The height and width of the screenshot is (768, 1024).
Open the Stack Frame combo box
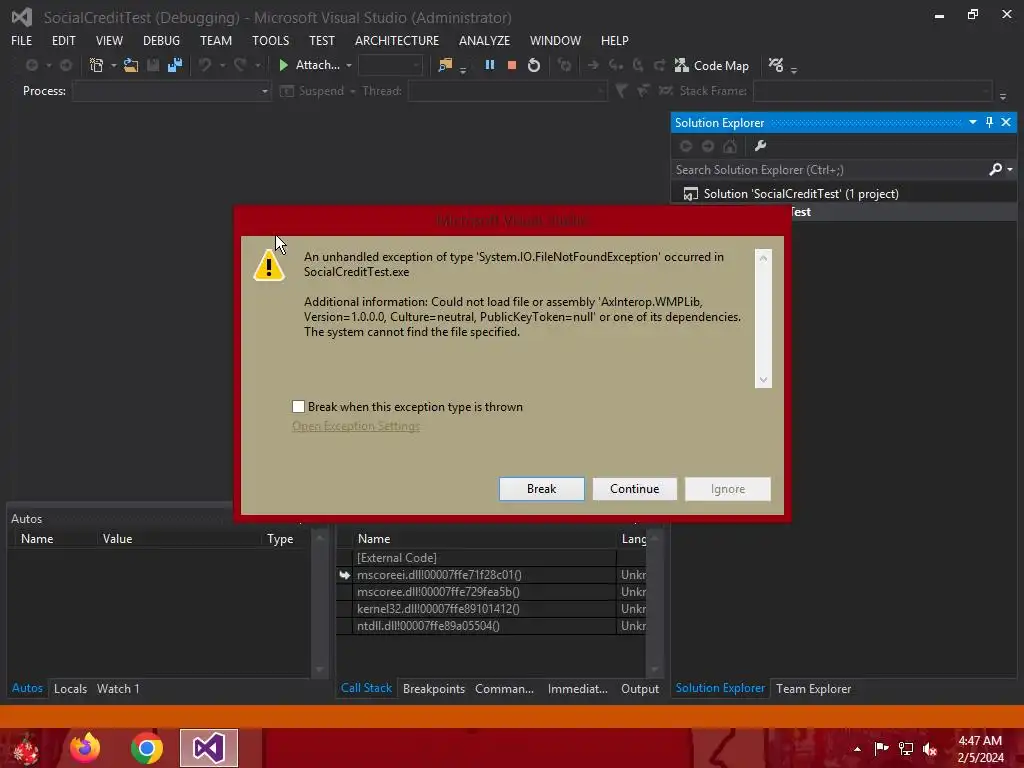tap(872, 91)
